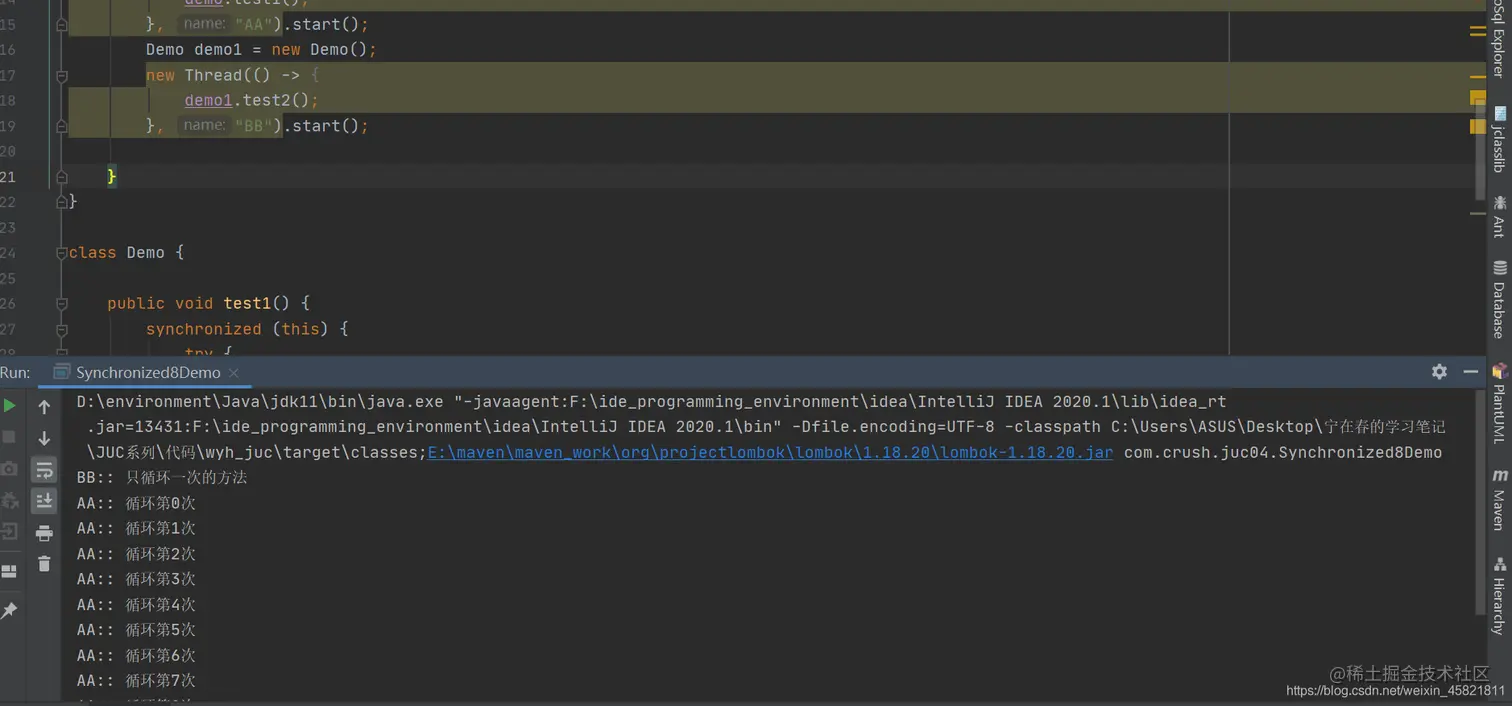The height and width of the screenshot is (706, 1512).
Task: Open the Hierarchy side tool window
Action: pos(1498,596)
